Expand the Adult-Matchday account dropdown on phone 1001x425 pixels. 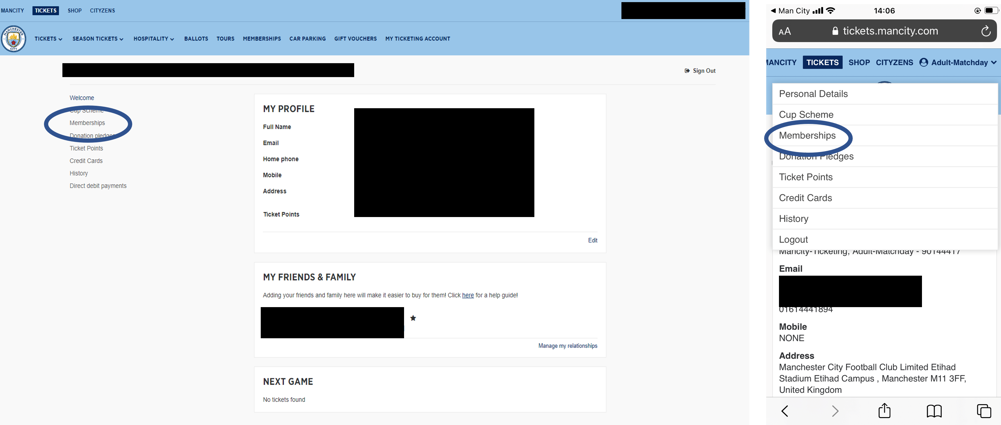958,63
